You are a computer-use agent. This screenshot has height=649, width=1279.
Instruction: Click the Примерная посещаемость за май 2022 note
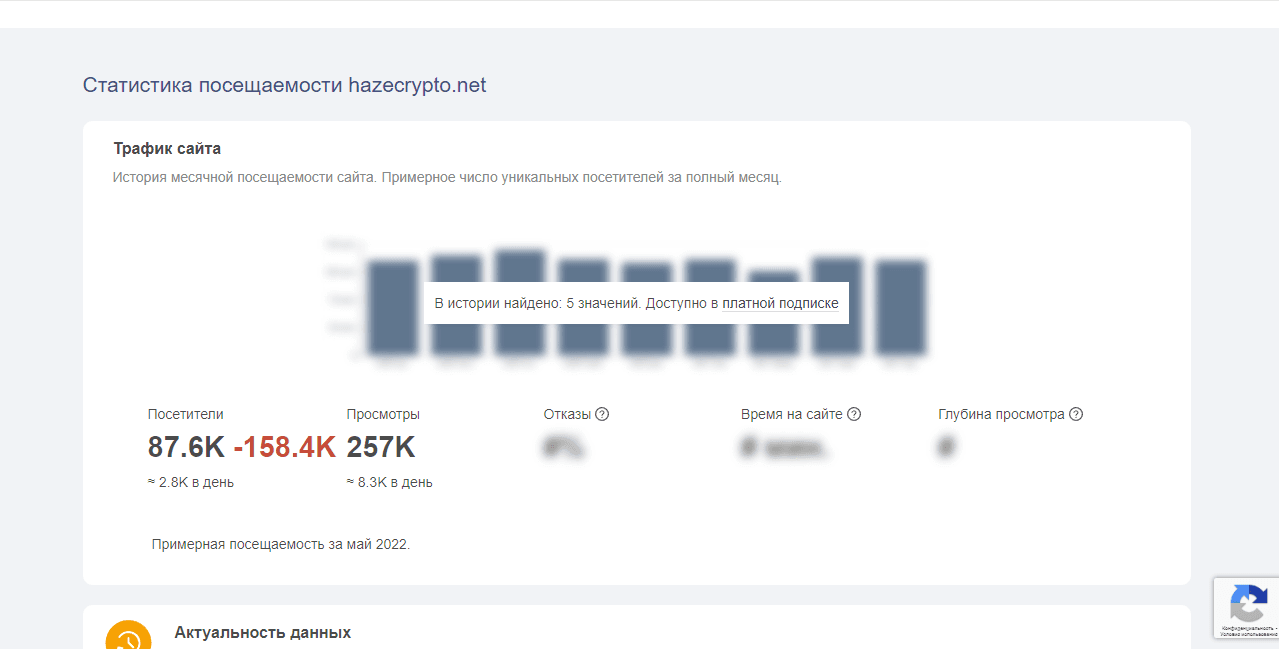coord(281,545)
